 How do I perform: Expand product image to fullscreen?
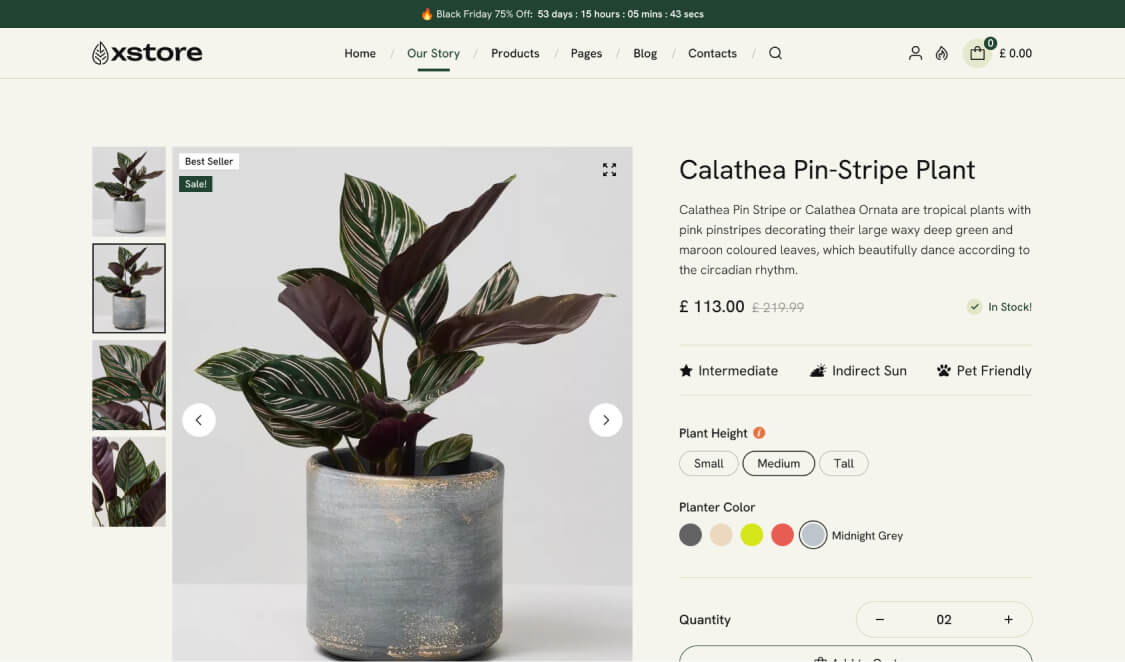click(609, 170)
